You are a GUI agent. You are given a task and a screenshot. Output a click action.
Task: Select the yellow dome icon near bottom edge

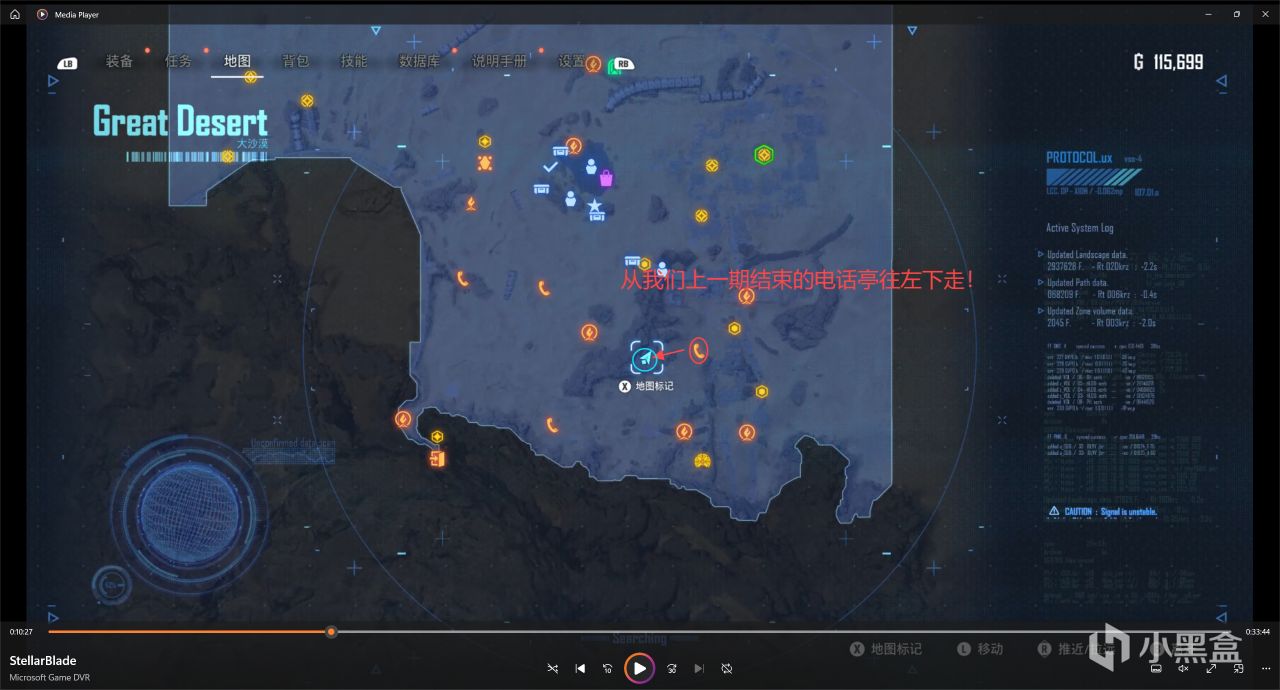click(702, 460)
